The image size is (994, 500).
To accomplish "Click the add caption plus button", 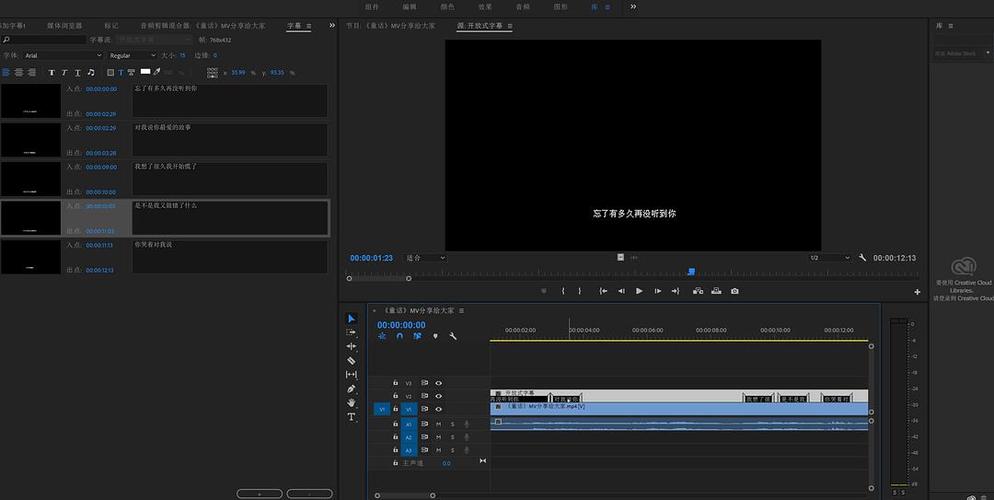I will [259, 494].
